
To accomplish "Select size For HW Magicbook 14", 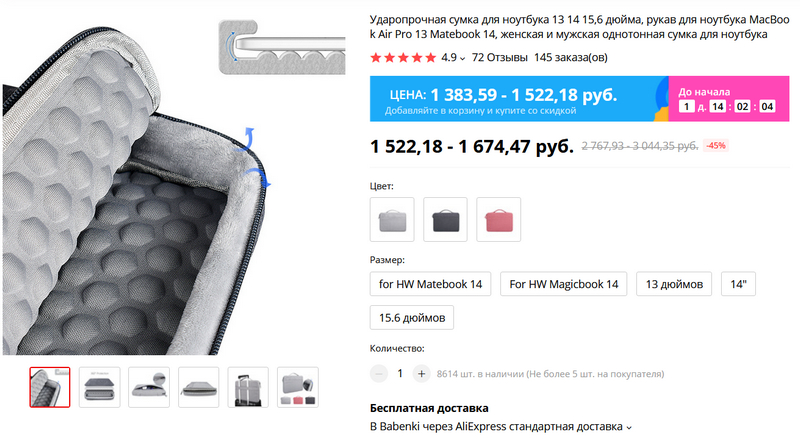I will (x=564, y=284).
